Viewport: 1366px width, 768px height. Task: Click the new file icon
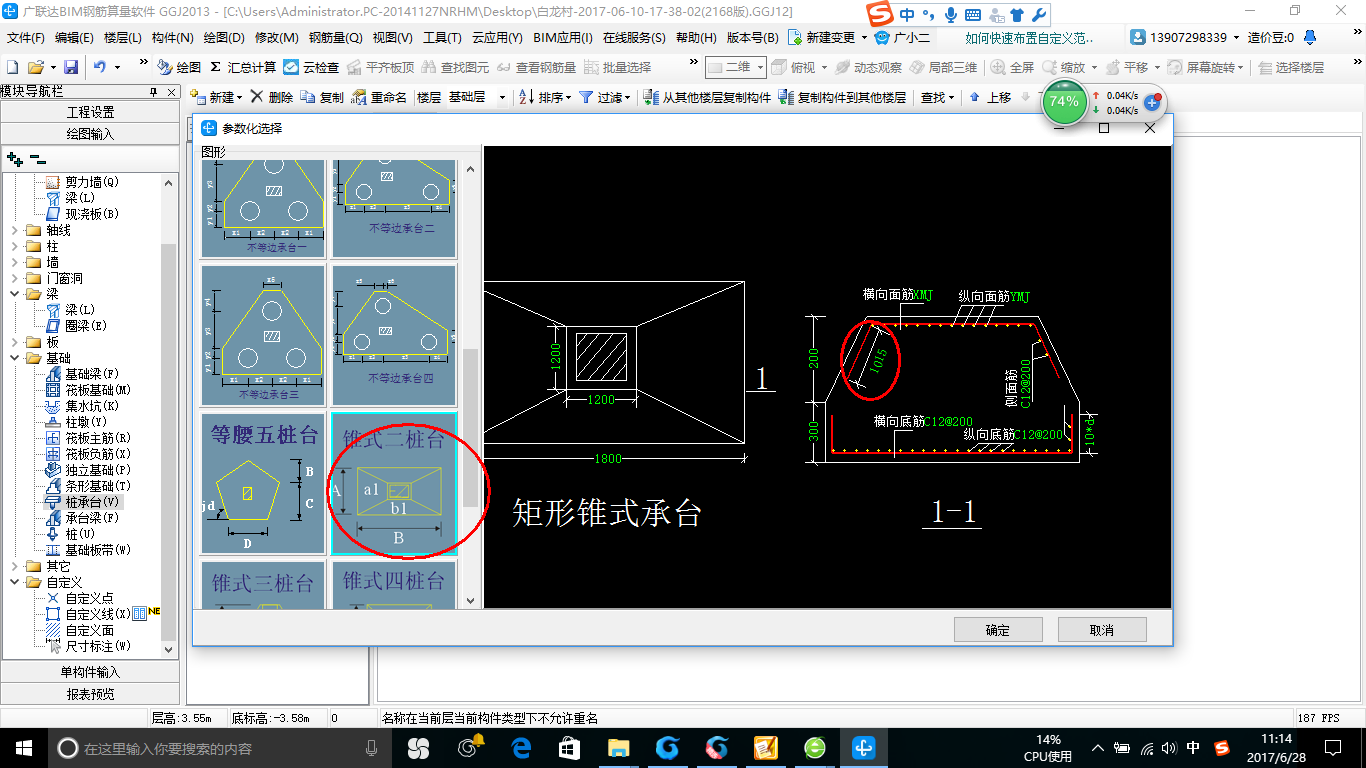(12, 67)
